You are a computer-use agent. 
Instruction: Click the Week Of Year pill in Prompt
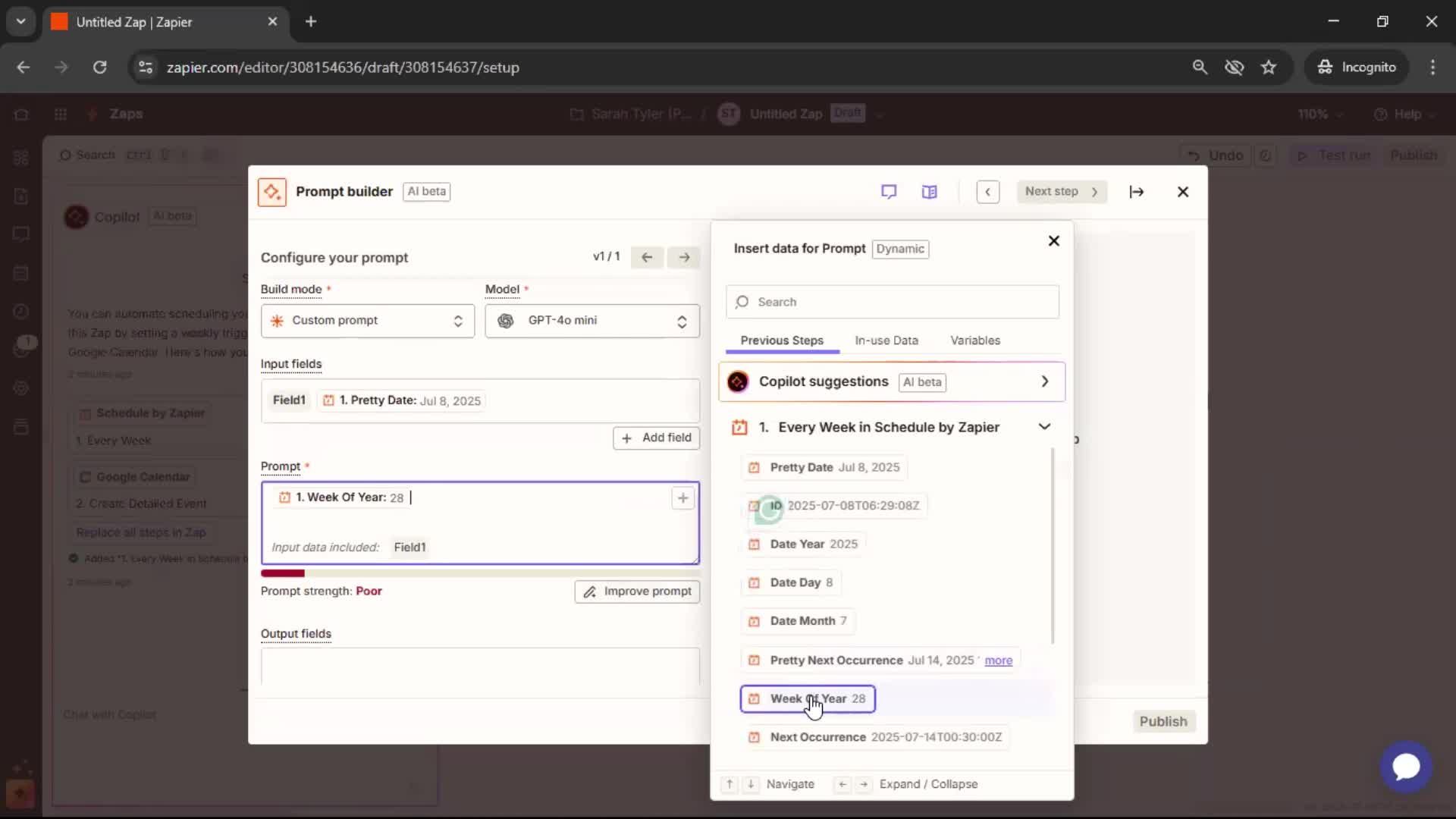[x=341, y=497]
